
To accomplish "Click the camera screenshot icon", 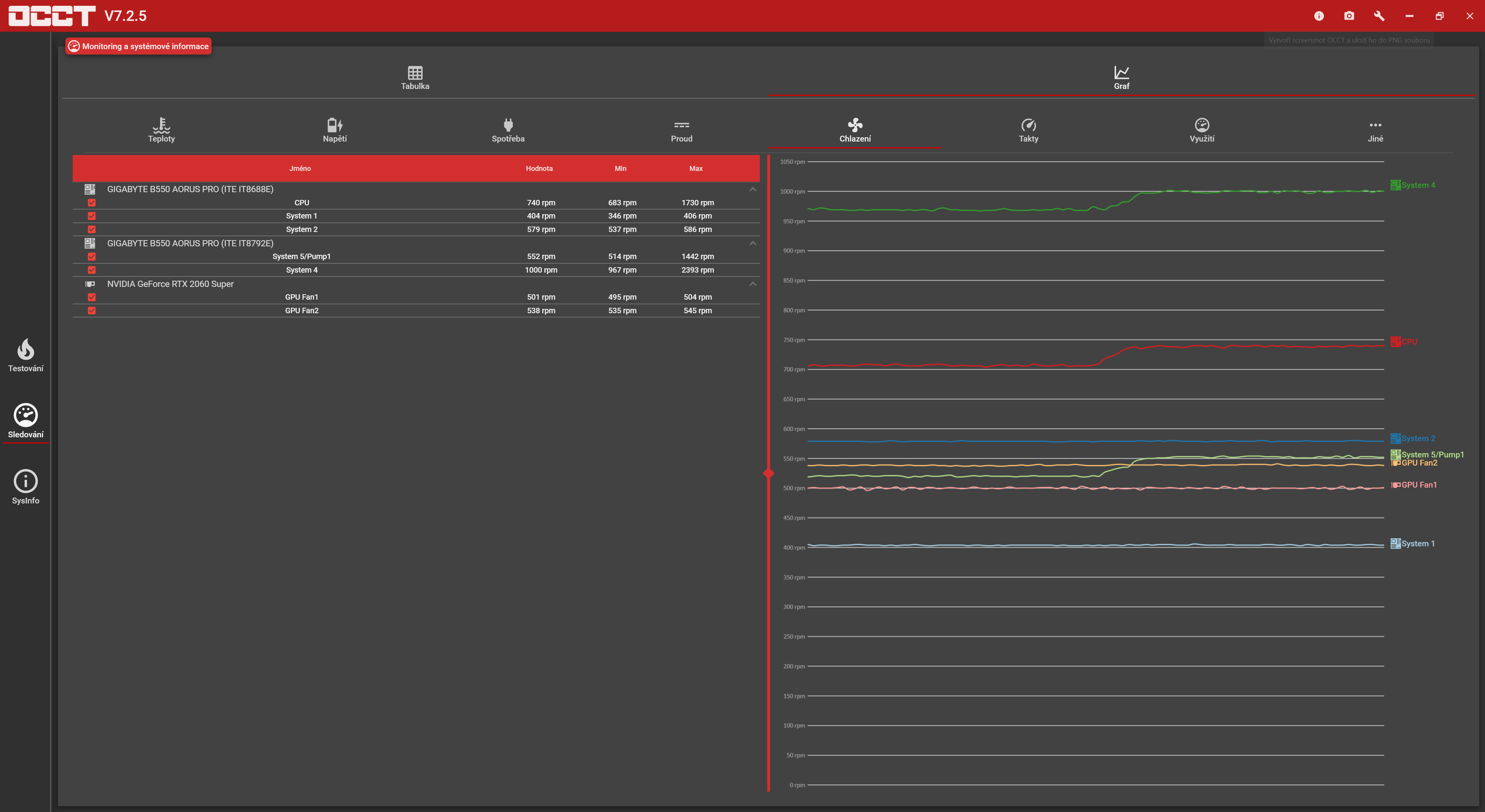I will tap(1349, 16).
